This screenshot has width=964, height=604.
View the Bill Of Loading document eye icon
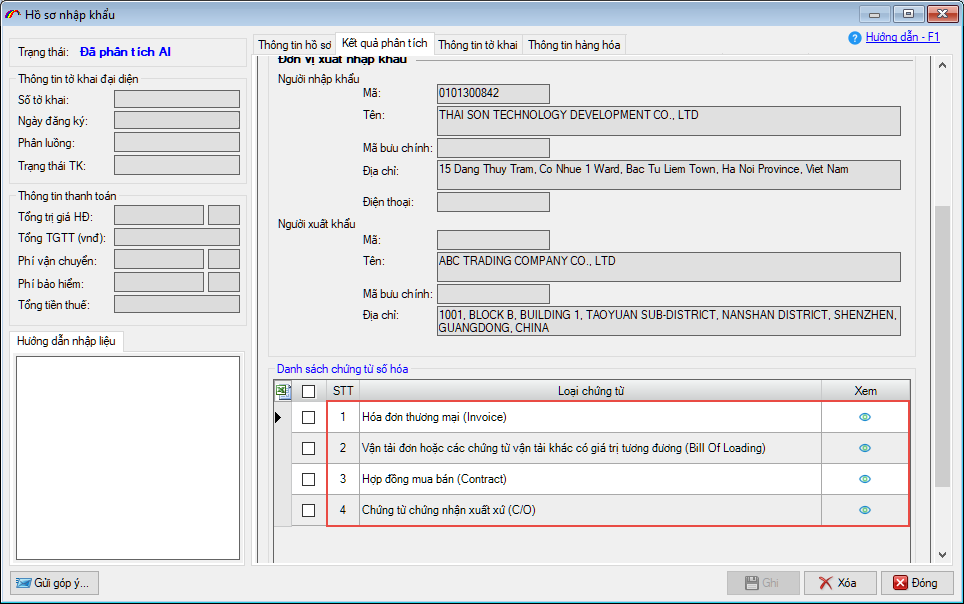pyautogui.click(x=865, y=448)
